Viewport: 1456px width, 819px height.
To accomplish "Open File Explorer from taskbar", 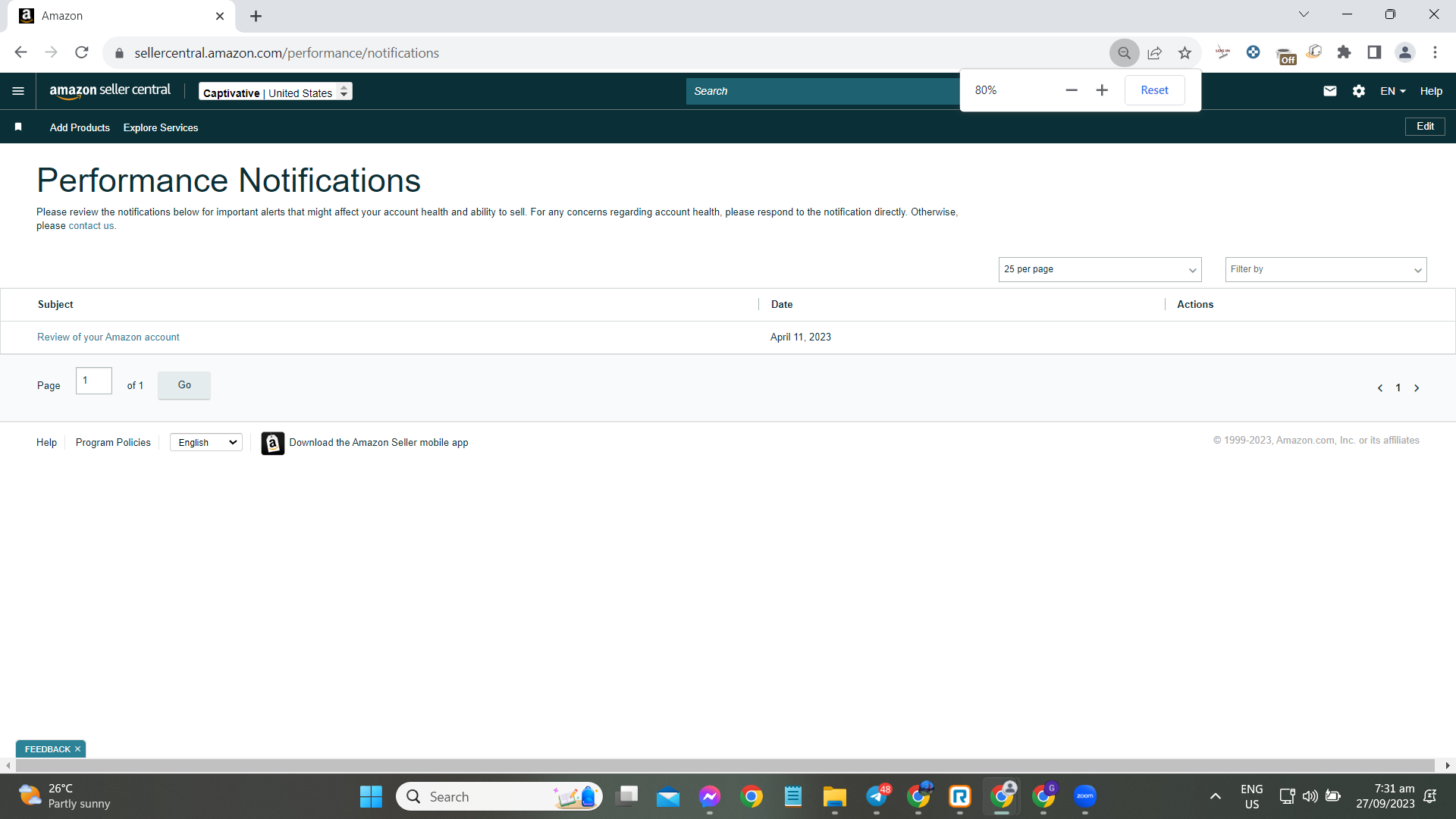I will pos(835,796).
